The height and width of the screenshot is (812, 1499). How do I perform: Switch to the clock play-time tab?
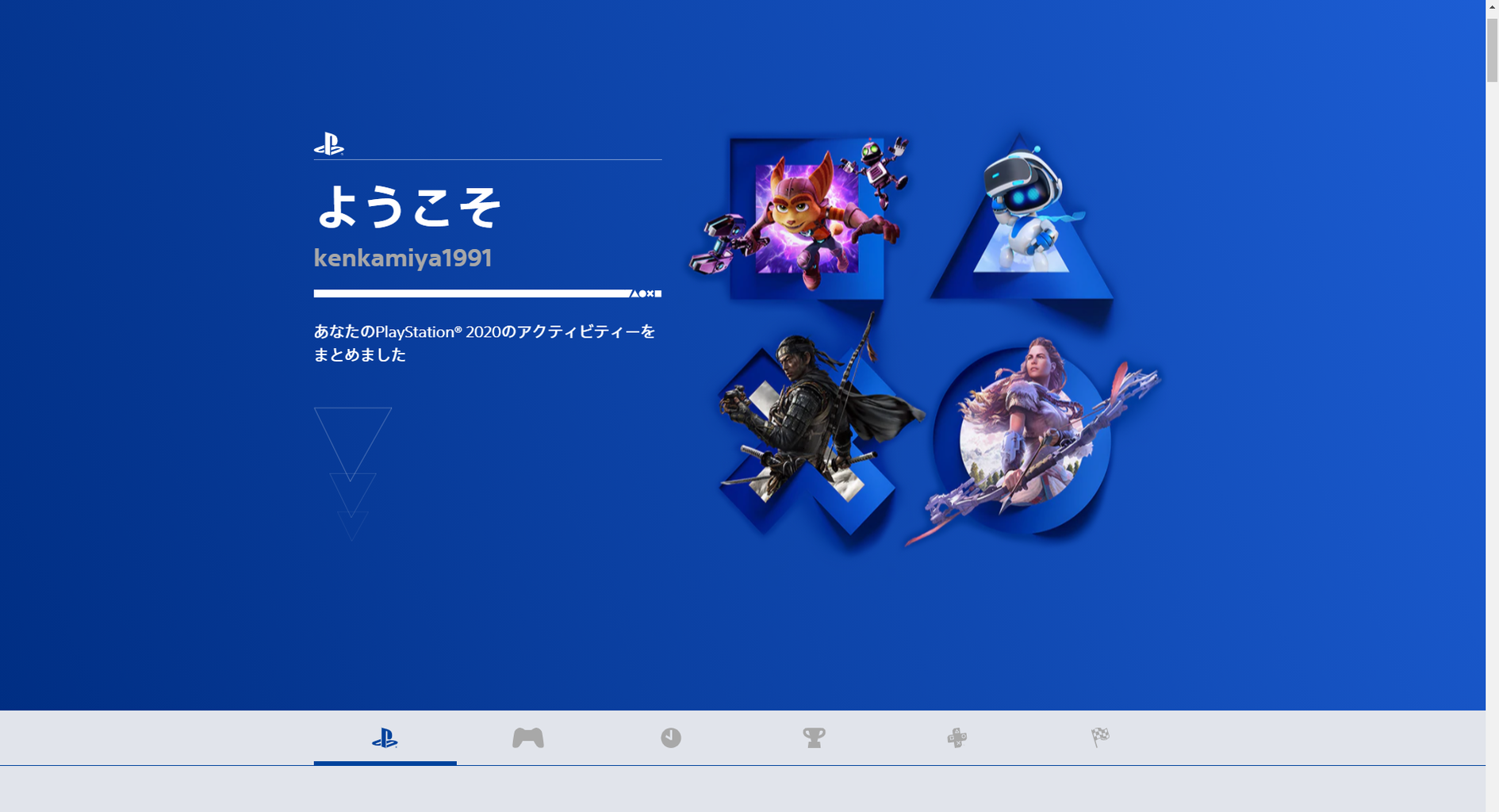tap(671, 738)
